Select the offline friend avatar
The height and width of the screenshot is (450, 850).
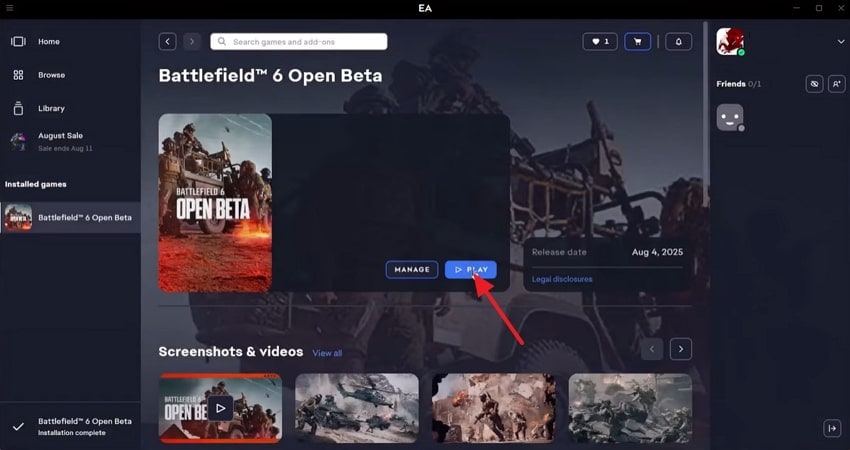(730, 118)
